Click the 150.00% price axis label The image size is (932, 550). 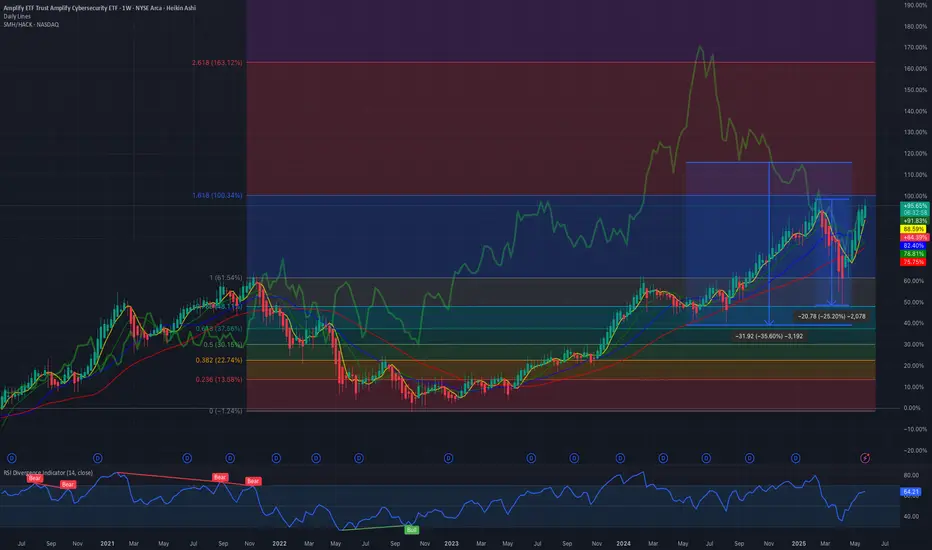[x=915, y=90]
